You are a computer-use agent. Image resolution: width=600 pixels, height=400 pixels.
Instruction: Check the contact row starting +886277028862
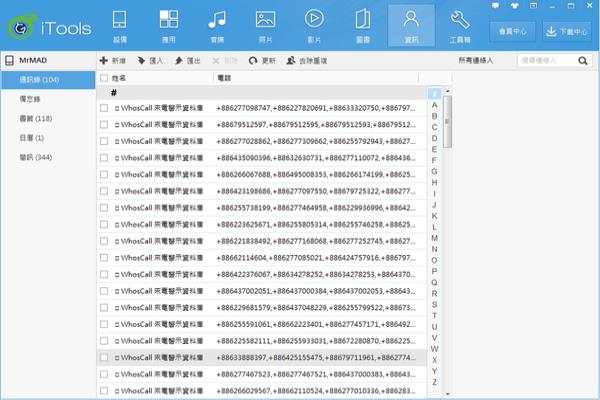(x=104, y=141)
